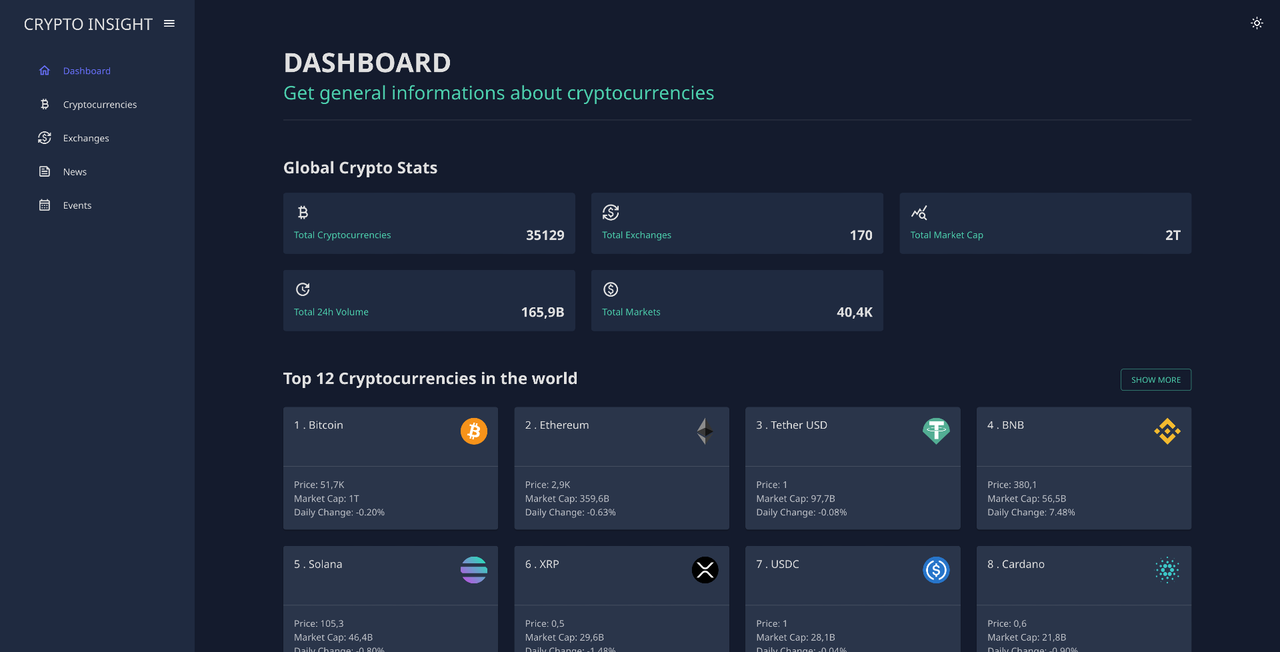The width and height of the screenshot is (1280, 652).
Task: Click the Cardano dotted logo
Action: point(1167,570)
